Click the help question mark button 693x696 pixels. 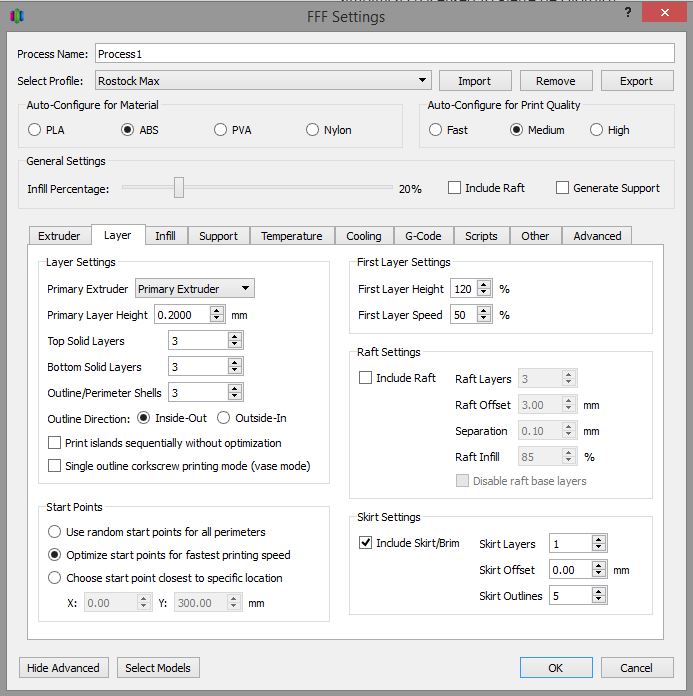[x=627, y=12]
